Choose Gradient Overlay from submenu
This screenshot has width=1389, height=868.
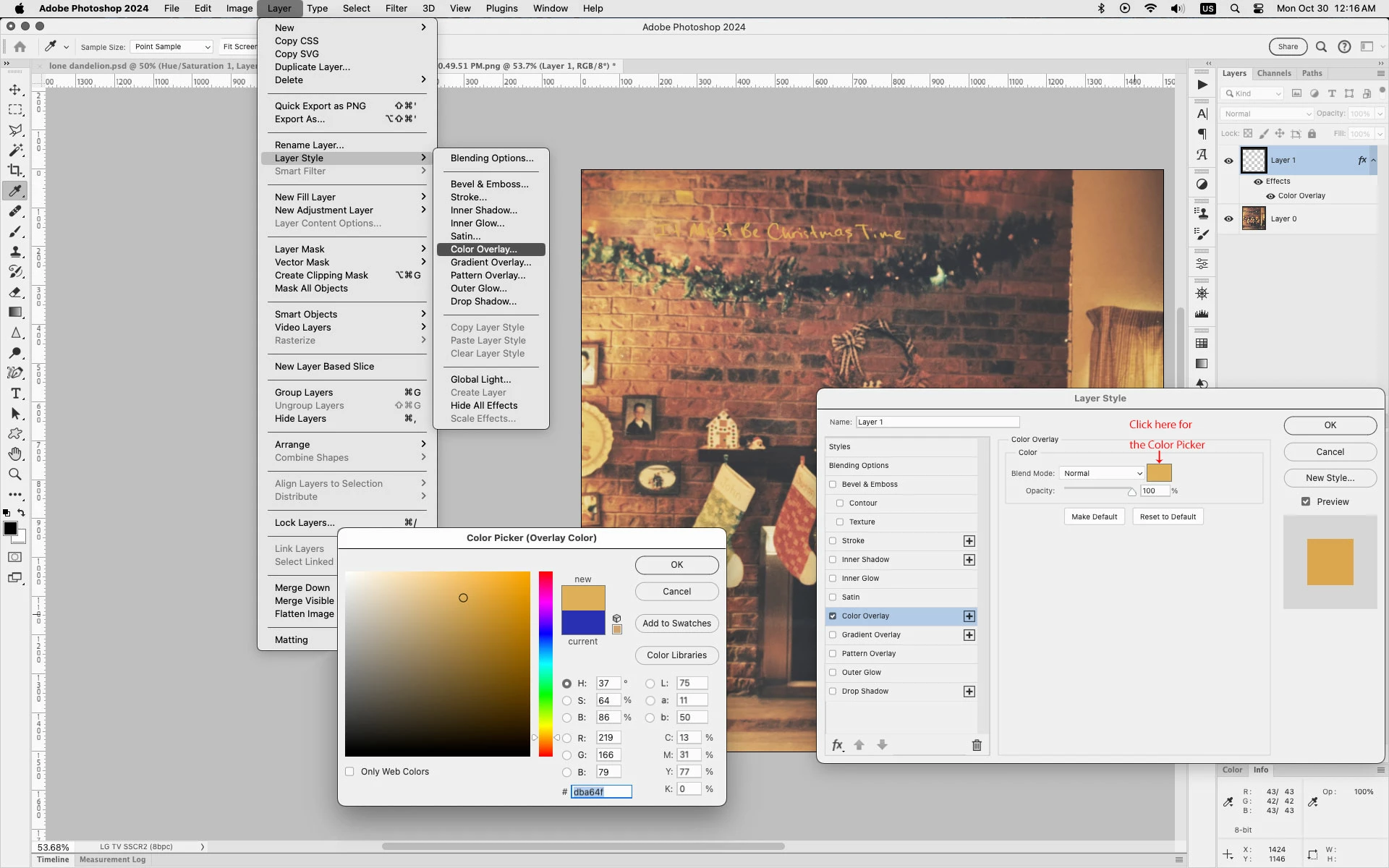point(490,263)
